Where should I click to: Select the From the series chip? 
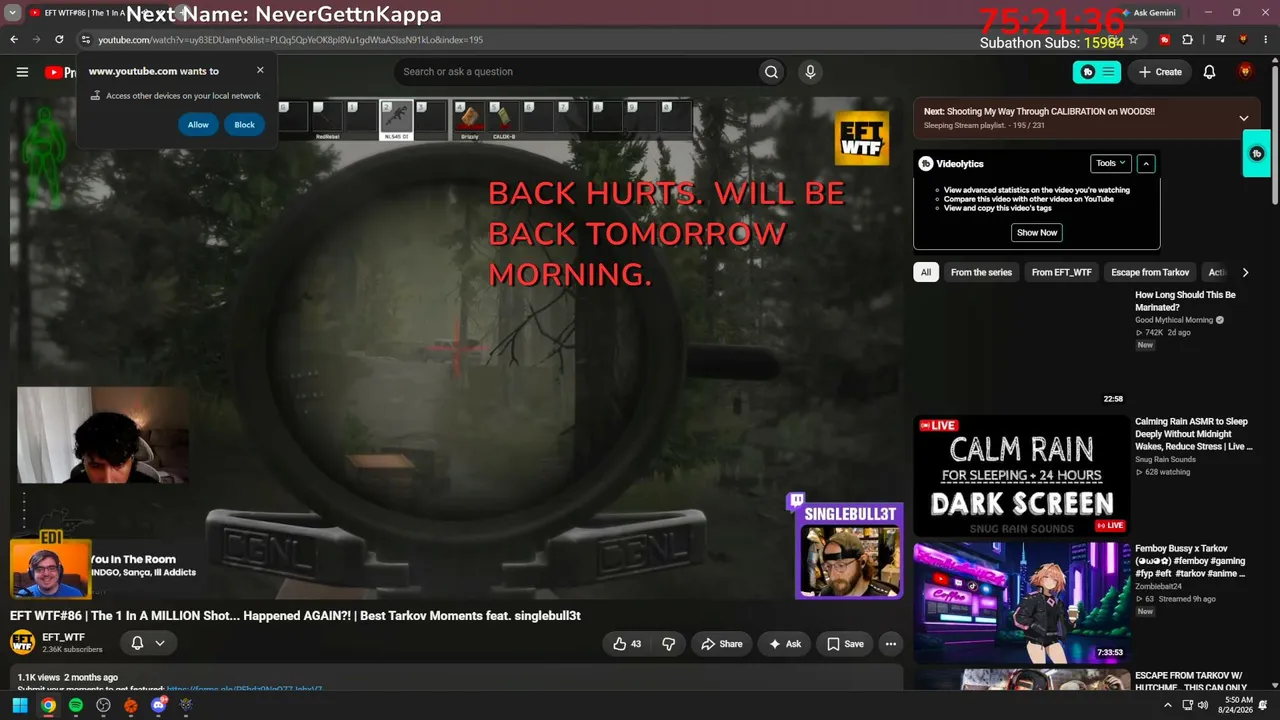tap(981, 272)
